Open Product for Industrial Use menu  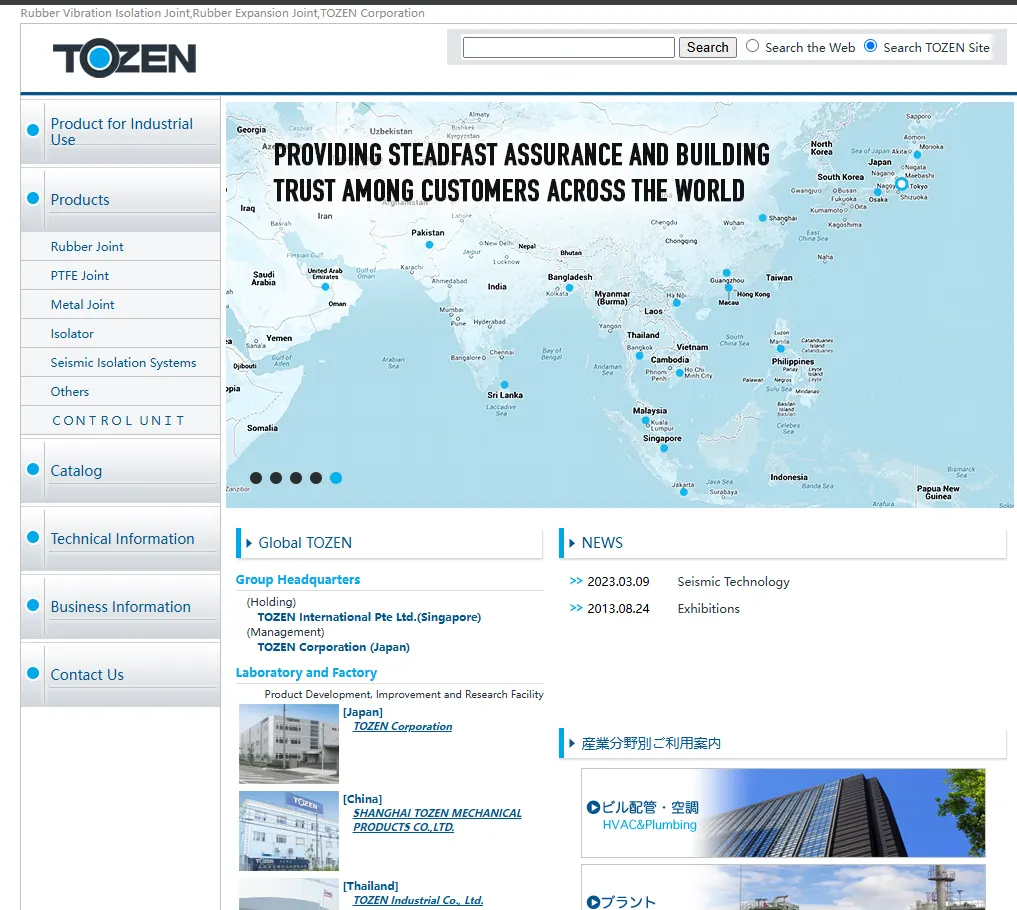[121, 132]
